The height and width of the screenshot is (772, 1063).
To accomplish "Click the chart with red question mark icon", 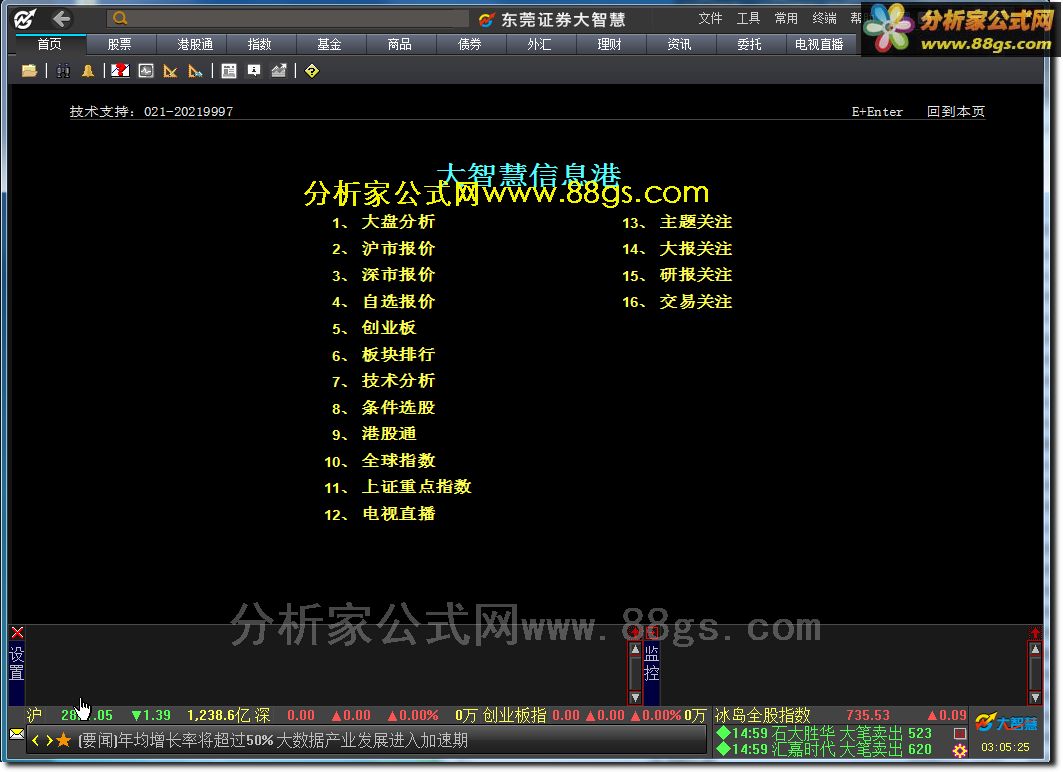I will tap(120, 70).
